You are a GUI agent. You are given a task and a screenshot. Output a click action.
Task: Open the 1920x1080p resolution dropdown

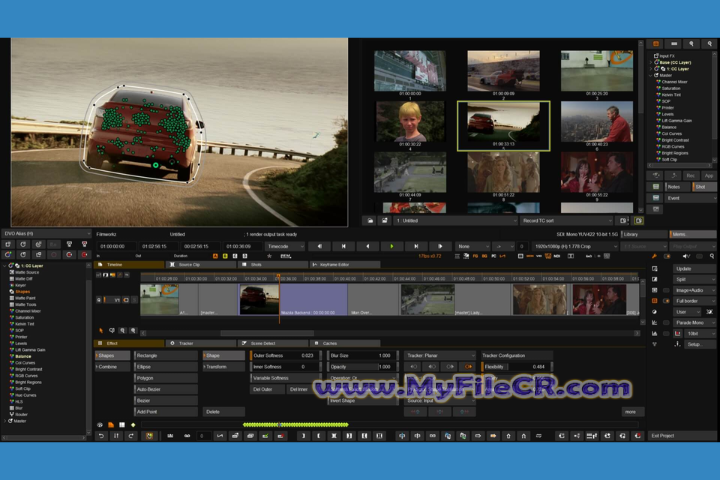pyautogui.click(x=574, y=246)
